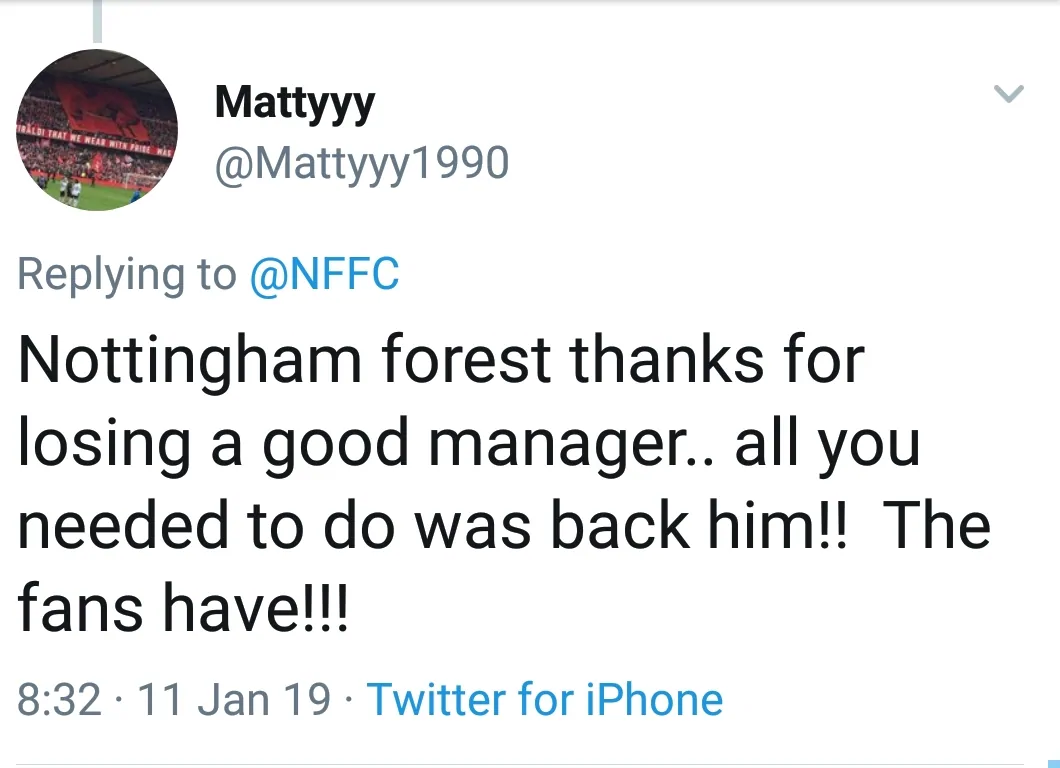Click the text "fans have!!!"

183,609
